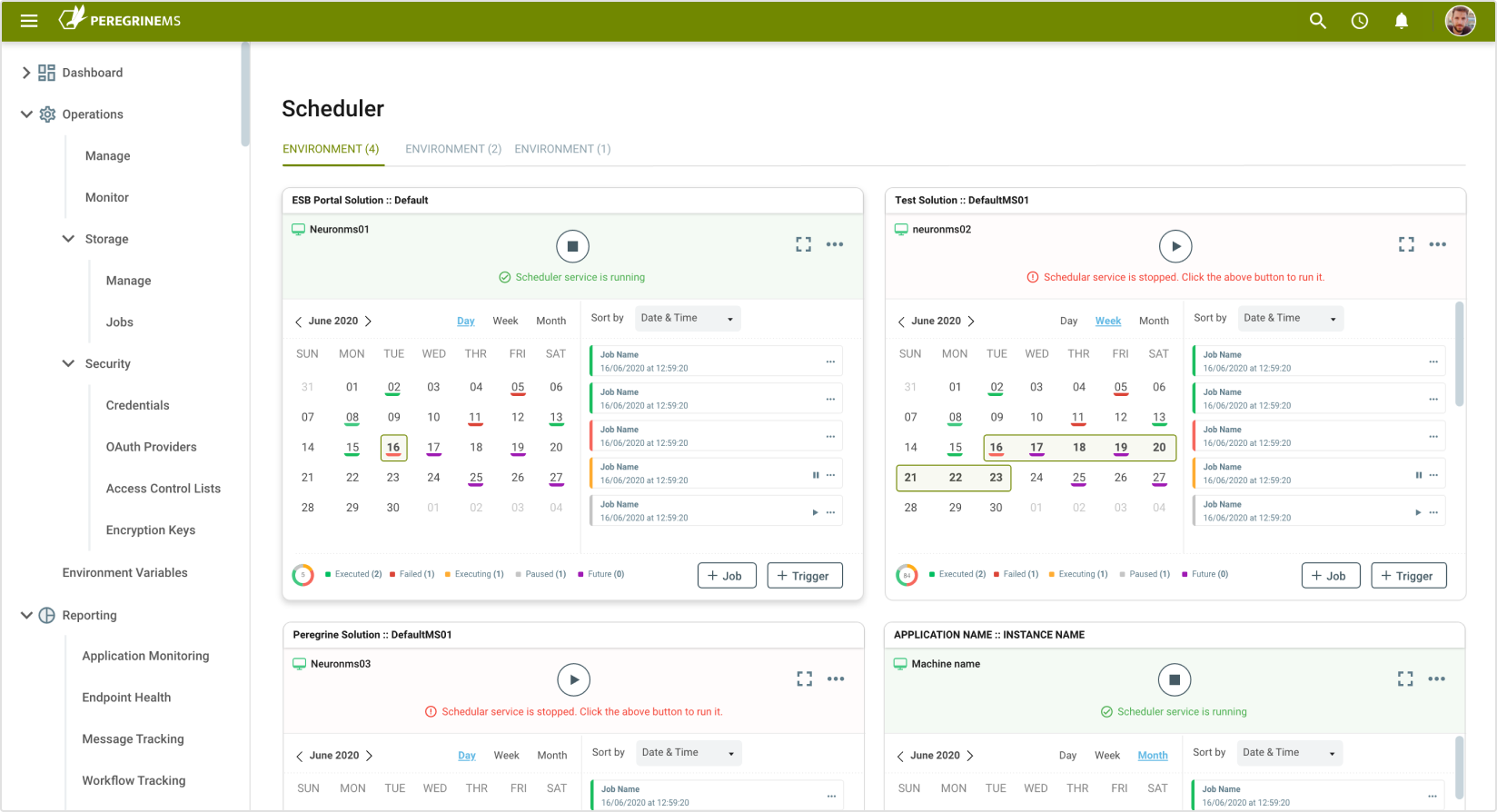Switch to ENVIRONMENT (2) tab

point(453,149)
